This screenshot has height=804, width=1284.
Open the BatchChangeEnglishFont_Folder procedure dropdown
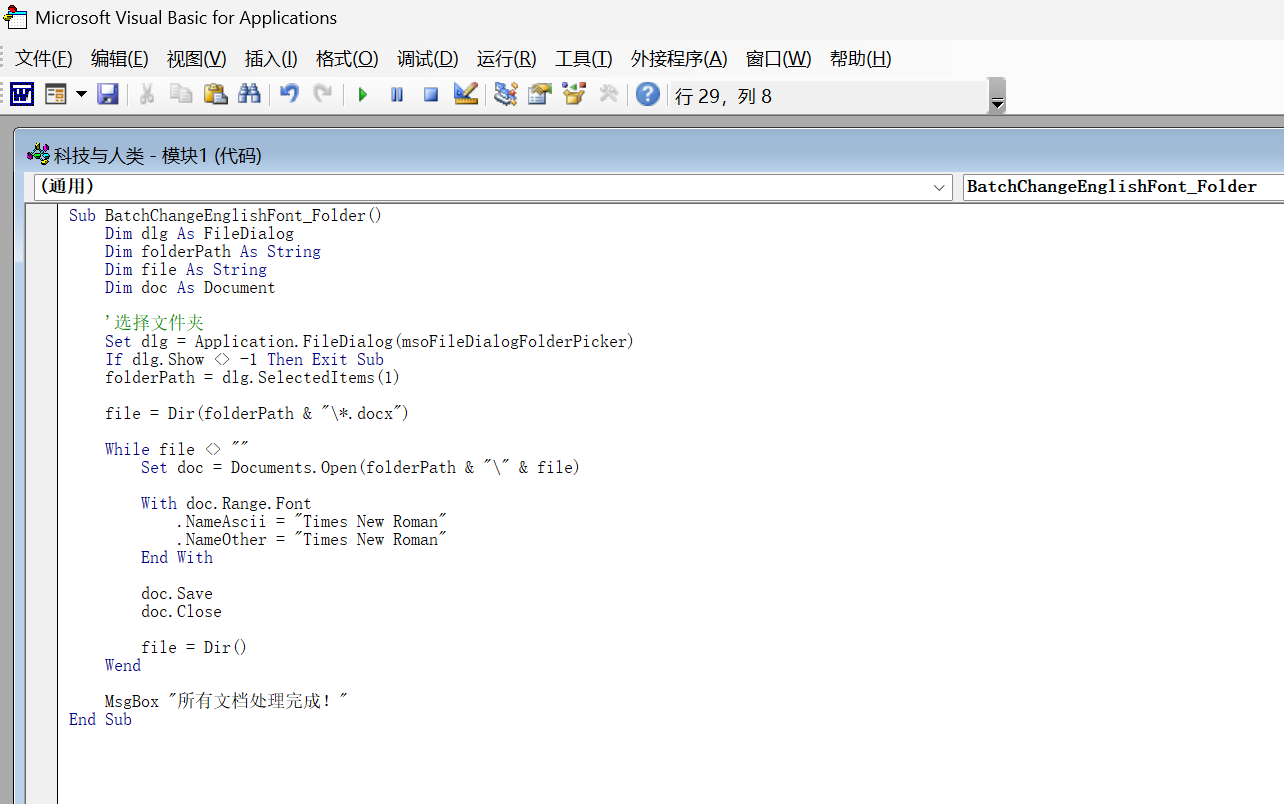[1120, 187]
